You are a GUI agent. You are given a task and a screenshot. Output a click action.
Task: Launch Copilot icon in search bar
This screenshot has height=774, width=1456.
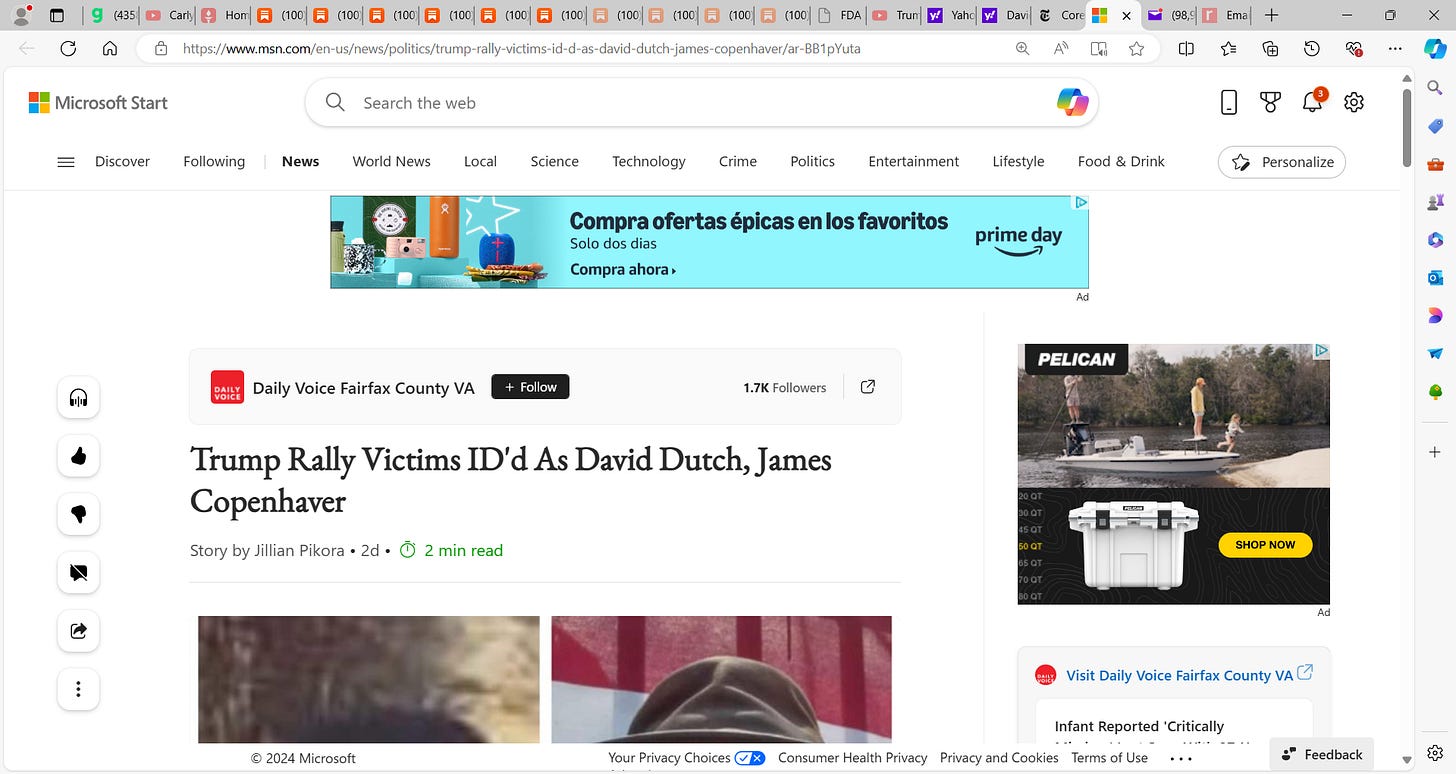(x=1072, y=102)
